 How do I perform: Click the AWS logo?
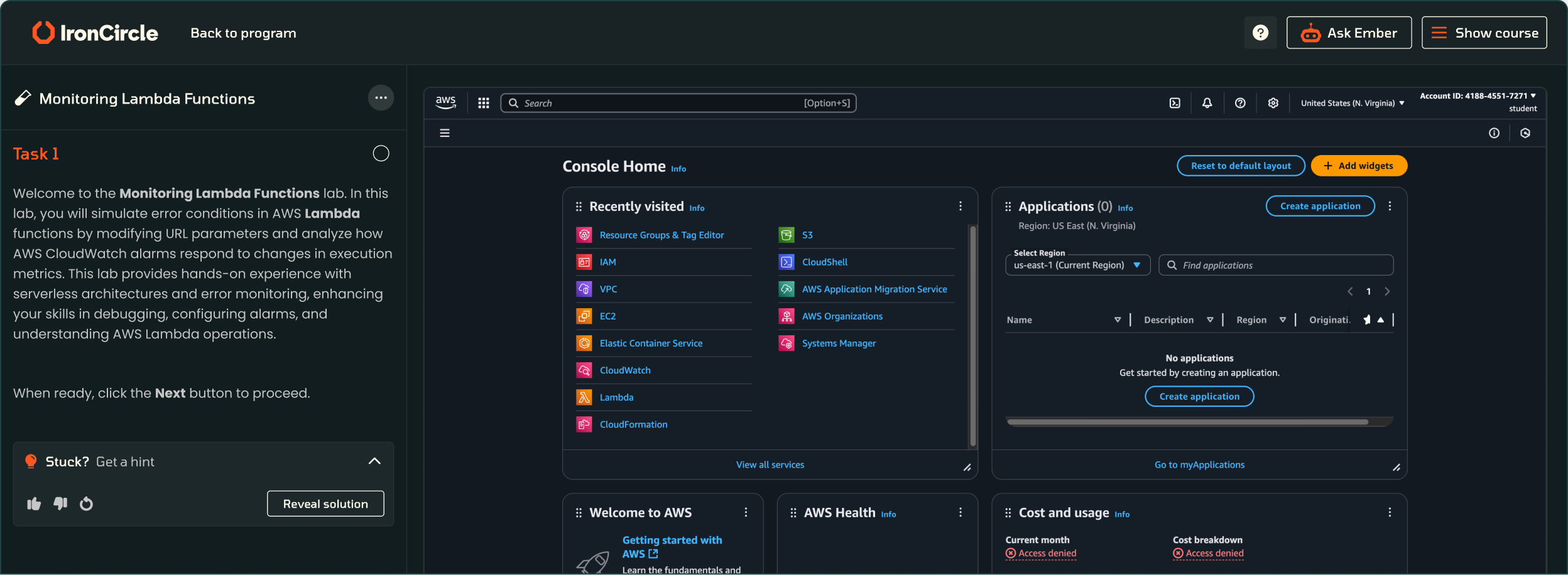[445, 102]
